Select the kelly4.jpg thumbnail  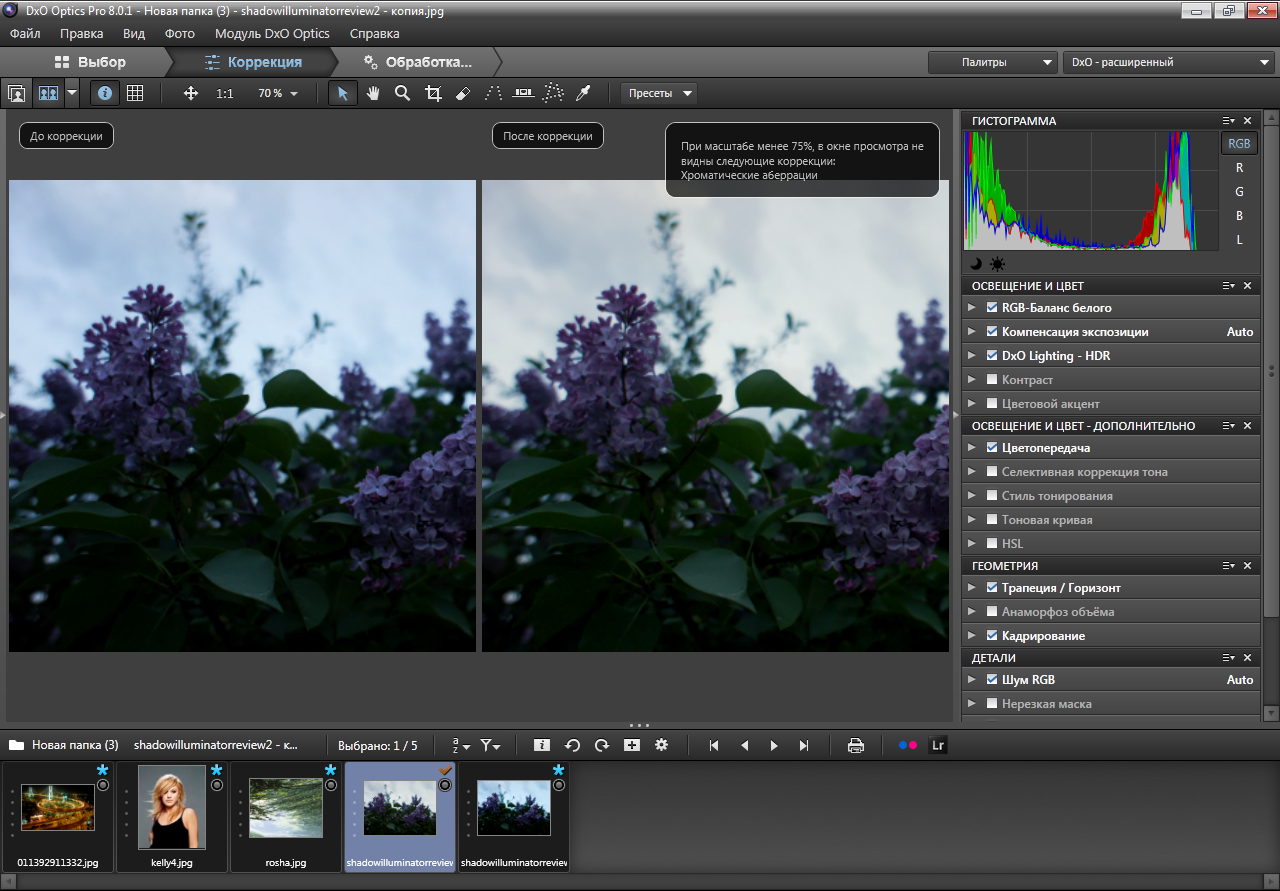pos(172,816)
